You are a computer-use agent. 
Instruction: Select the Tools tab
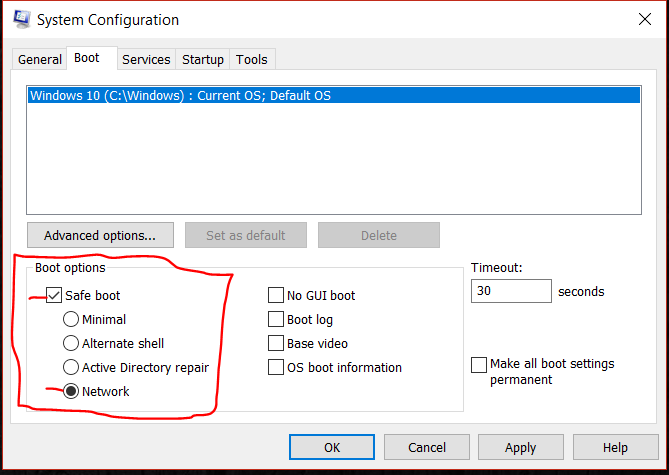click(251, 60)
